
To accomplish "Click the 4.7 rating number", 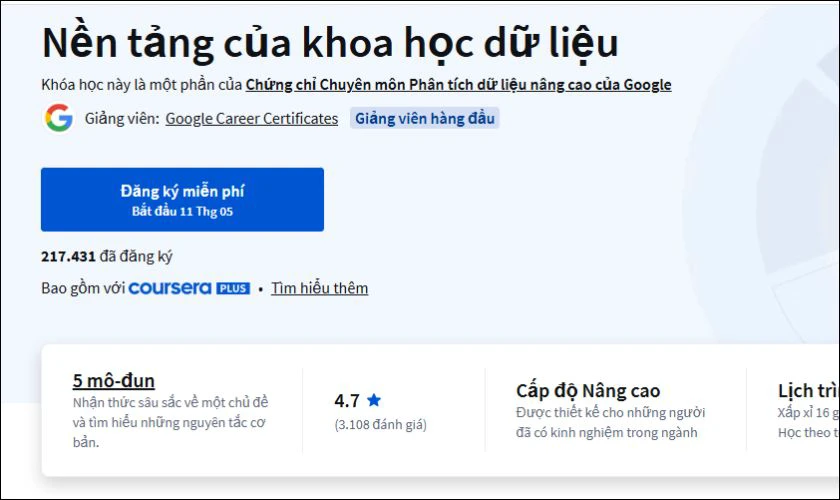I will coord(347,400).
